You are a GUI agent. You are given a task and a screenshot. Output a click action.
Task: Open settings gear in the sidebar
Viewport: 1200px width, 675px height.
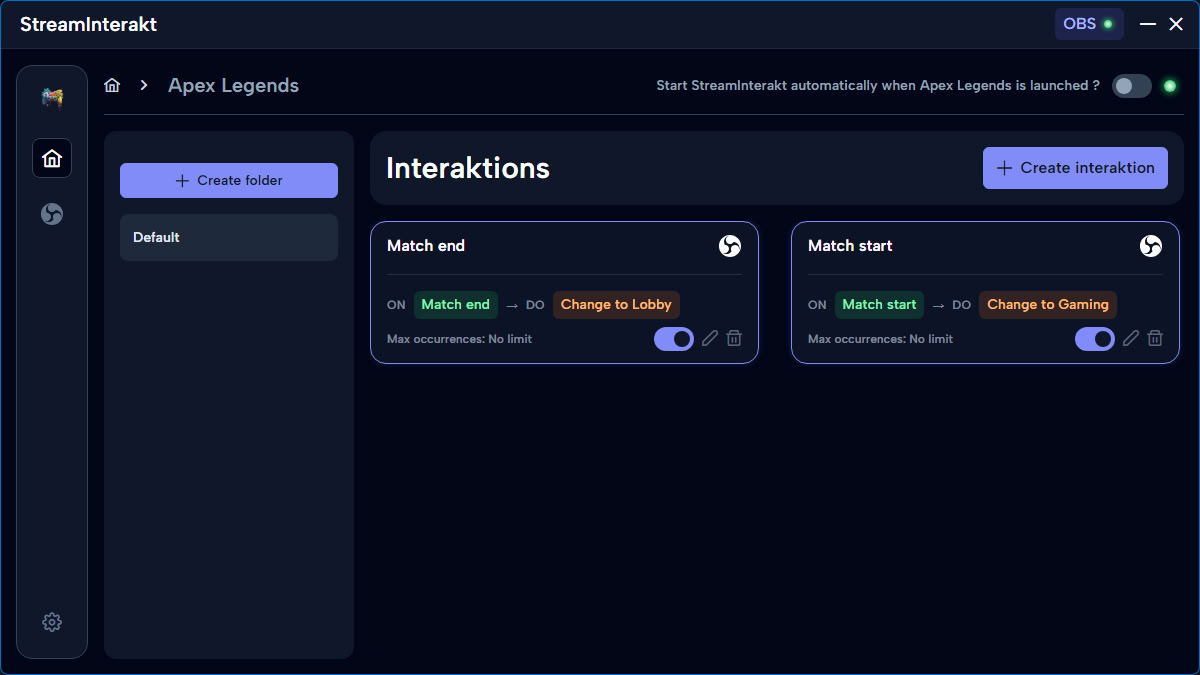(52, 622)
